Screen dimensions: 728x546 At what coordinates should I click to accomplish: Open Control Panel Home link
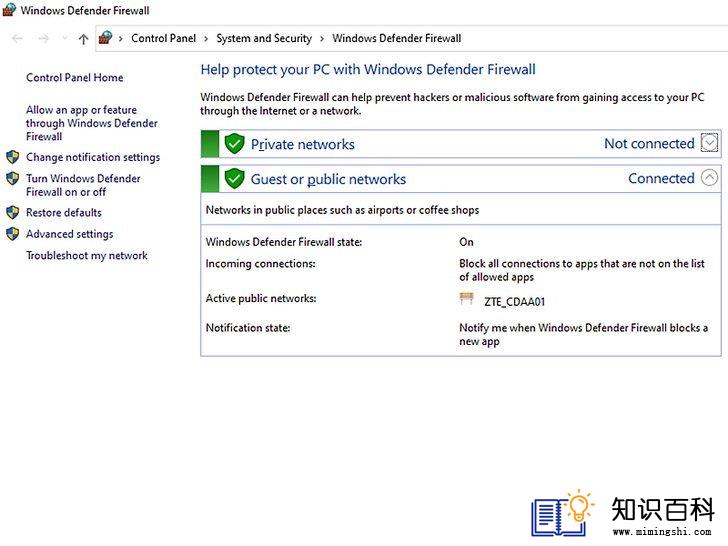click(x=75, y=78)
